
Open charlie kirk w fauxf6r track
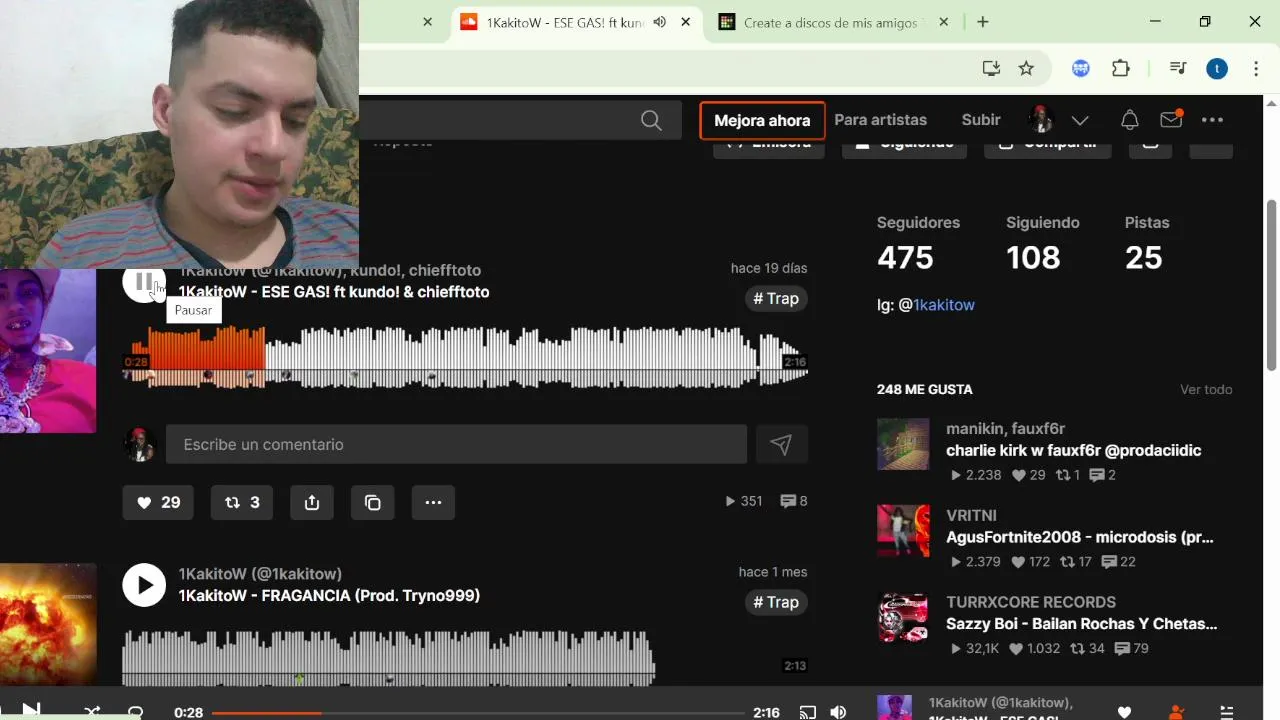click(1074, 451)
